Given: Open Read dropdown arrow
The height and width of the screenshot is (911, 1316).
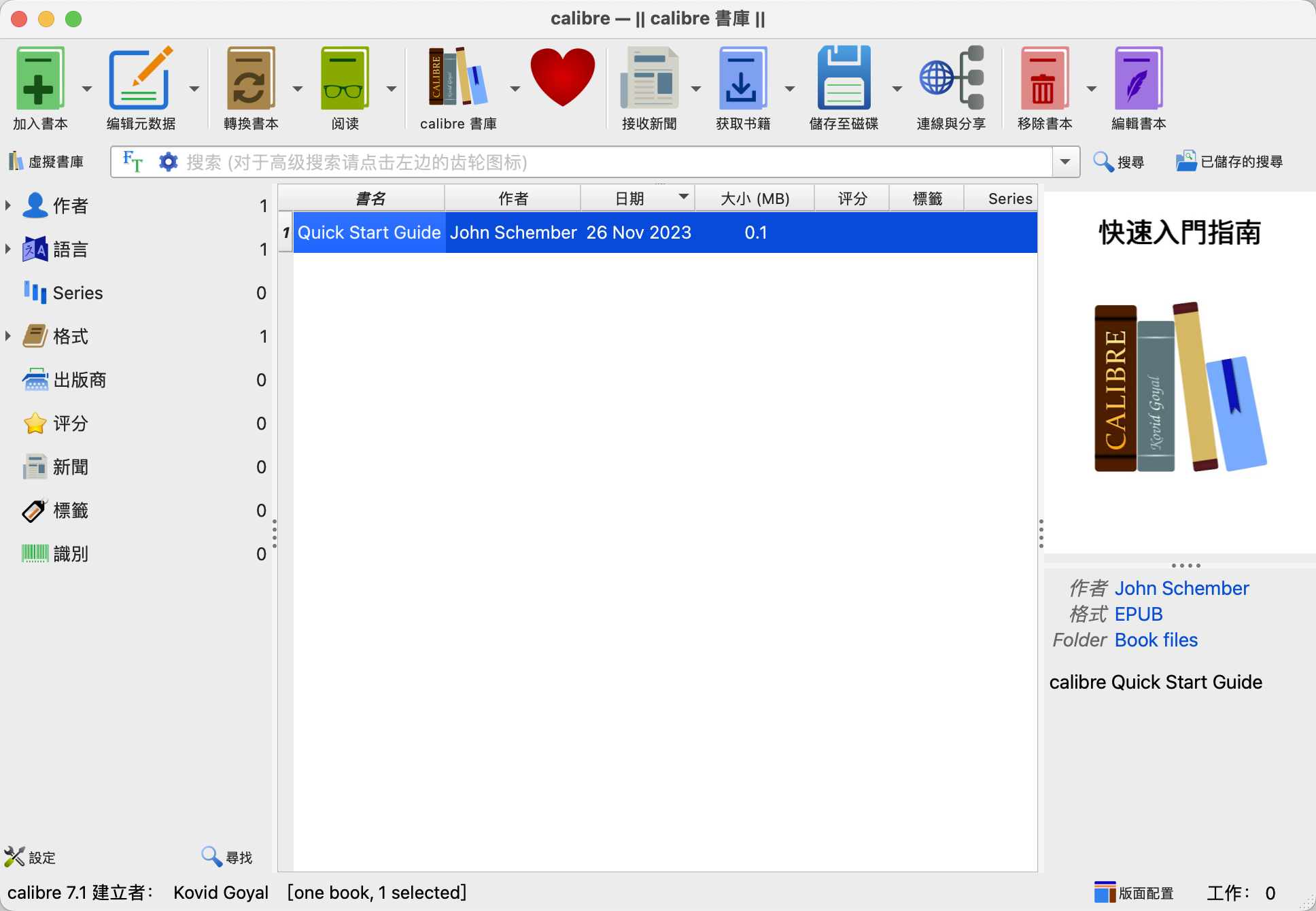Looking at the screenshot, I should pos(392,89).
